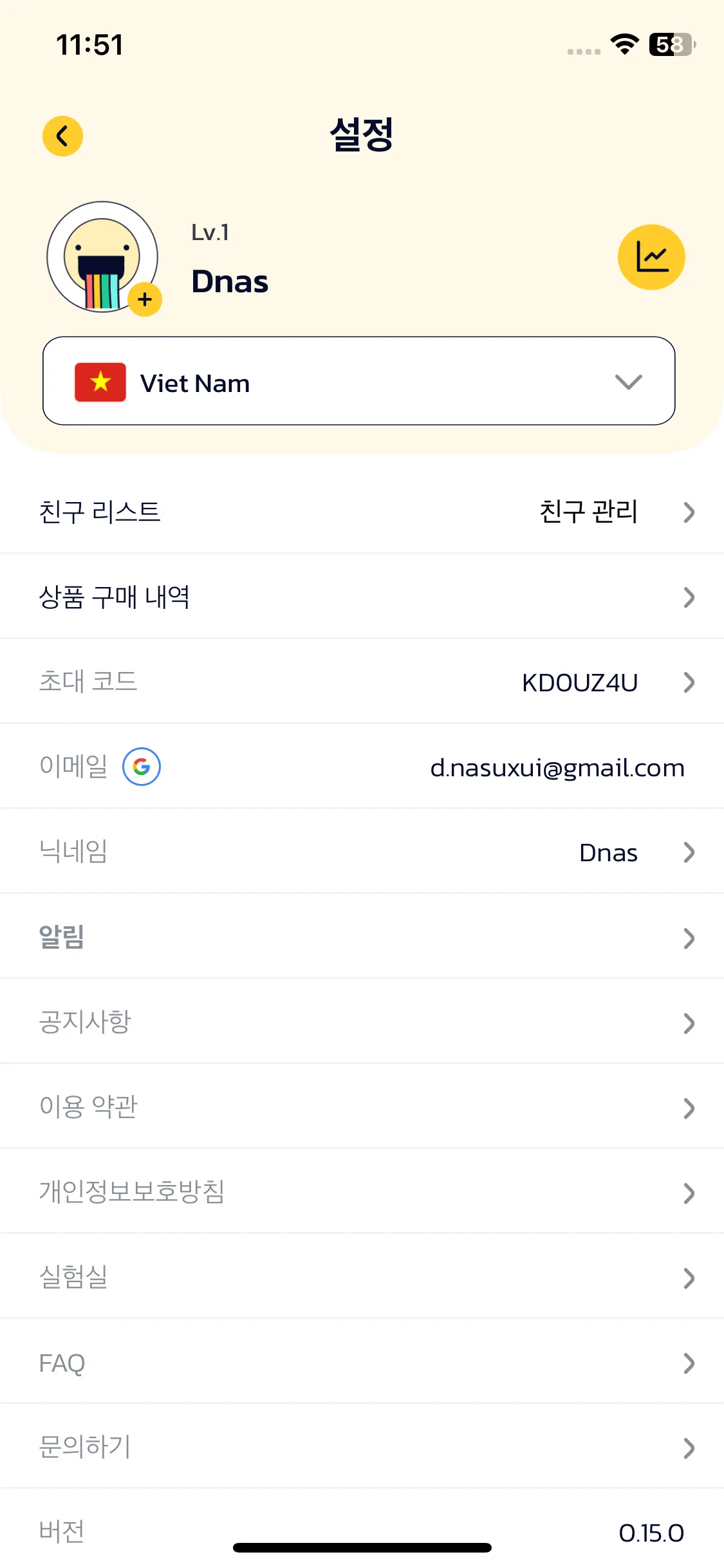Tap the yellow back arrow button
The width and height of the screenshot is (724, 1568).
pyautogui.click(x=62, y=136)
